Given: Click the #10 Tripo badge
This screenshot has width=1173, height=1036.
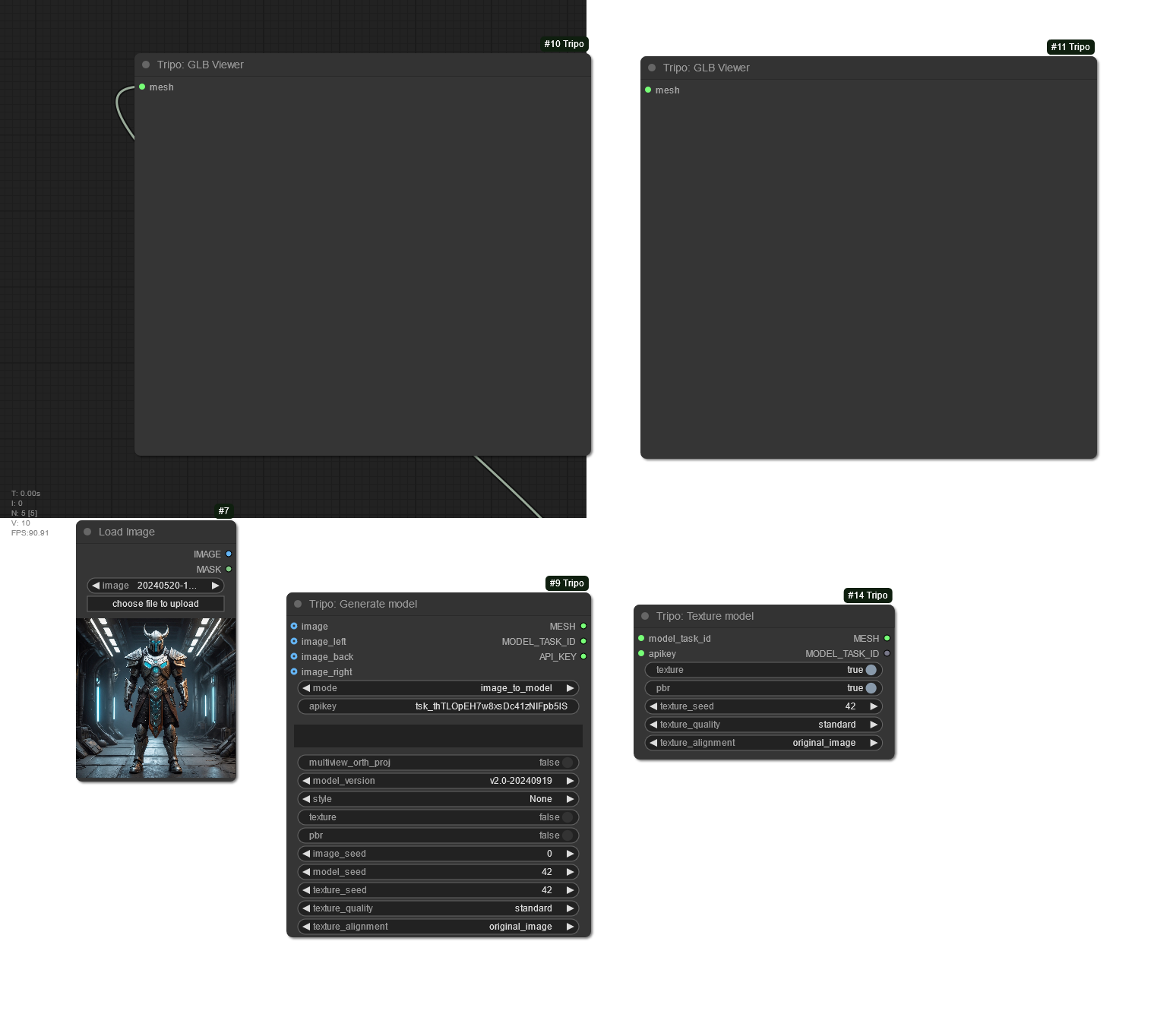Looking at the screenshot, I should (564, 44).
